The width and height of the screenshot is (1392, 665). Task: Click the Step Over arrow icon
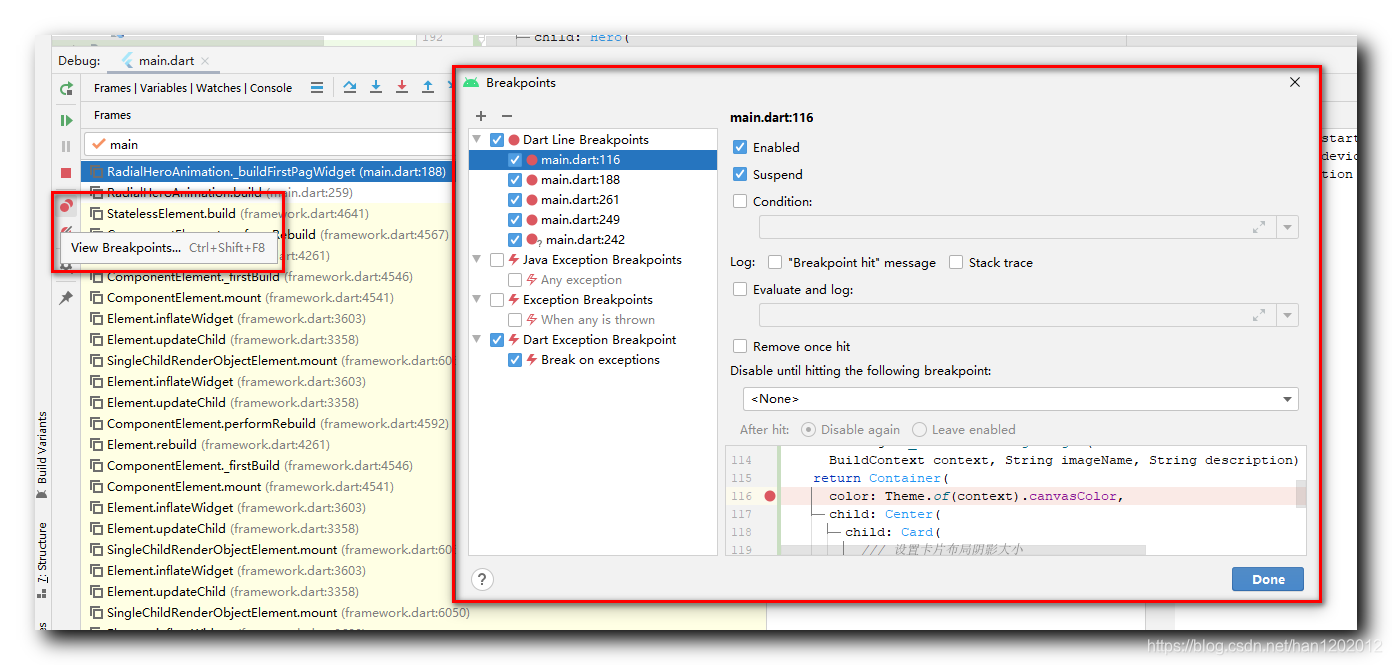(350, 87)
